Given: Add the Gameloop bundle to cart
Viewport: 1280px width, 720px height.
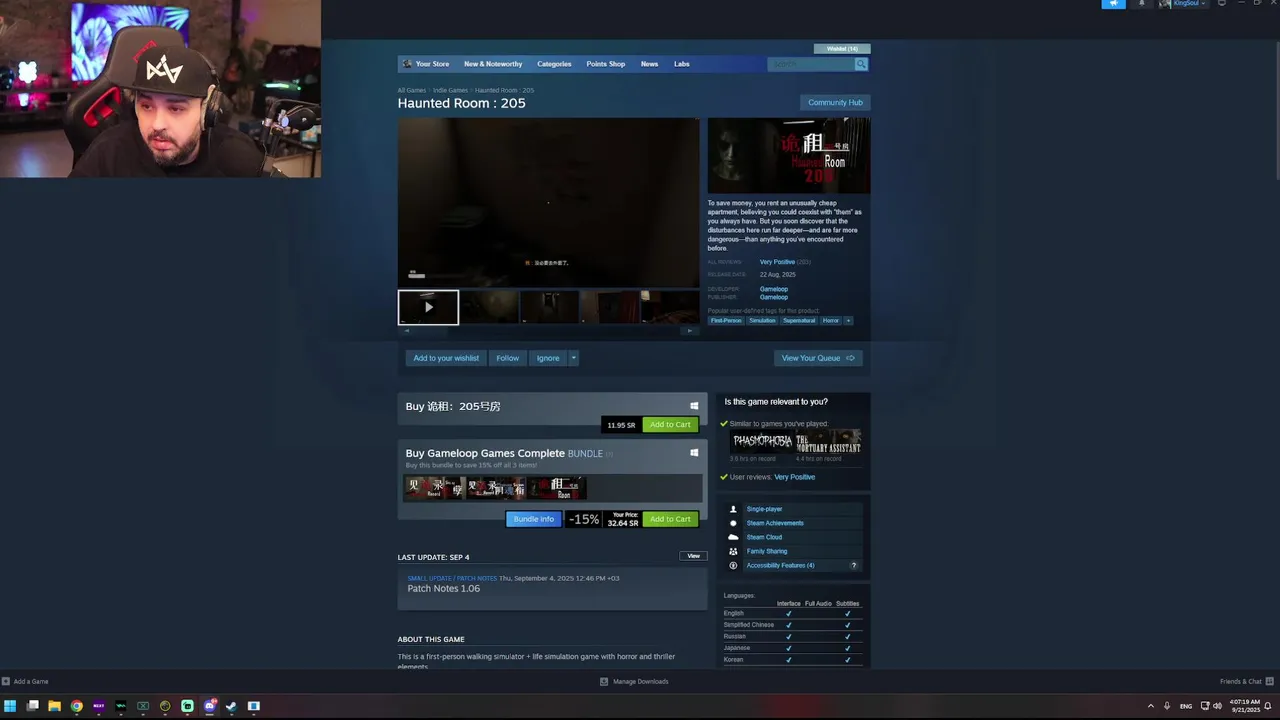Looking at the screenshot, I should 670,519.
